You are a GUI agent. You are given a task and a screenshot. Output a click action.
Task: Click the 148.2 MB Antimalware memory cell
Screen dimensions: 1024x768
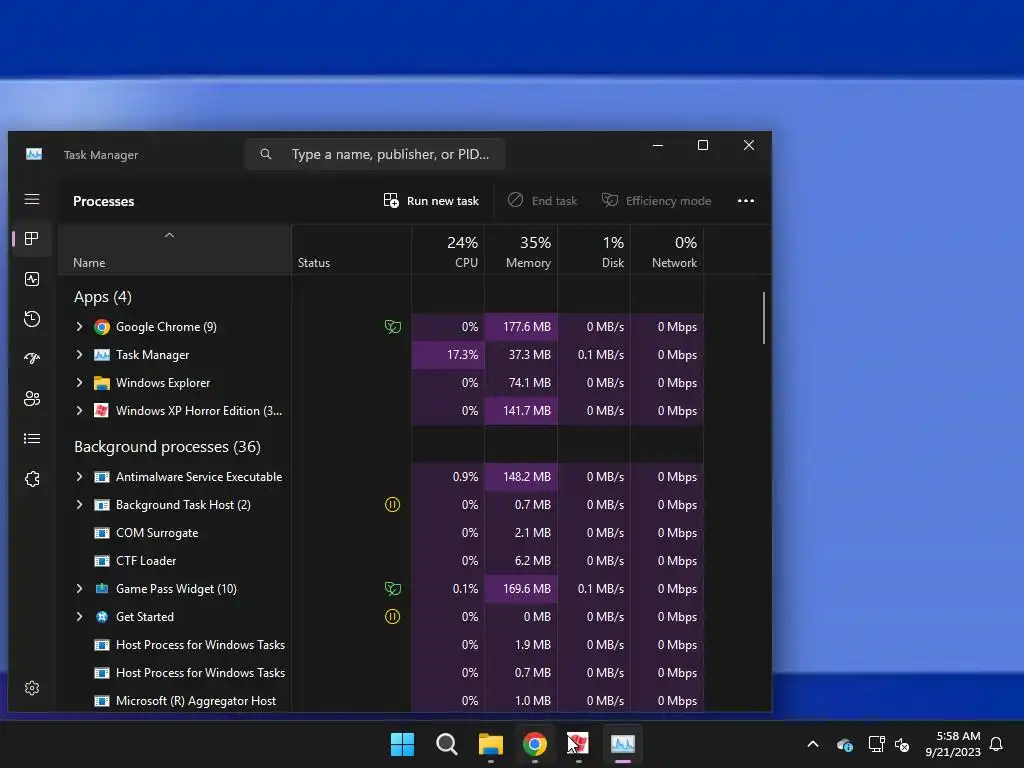(521, 477)
